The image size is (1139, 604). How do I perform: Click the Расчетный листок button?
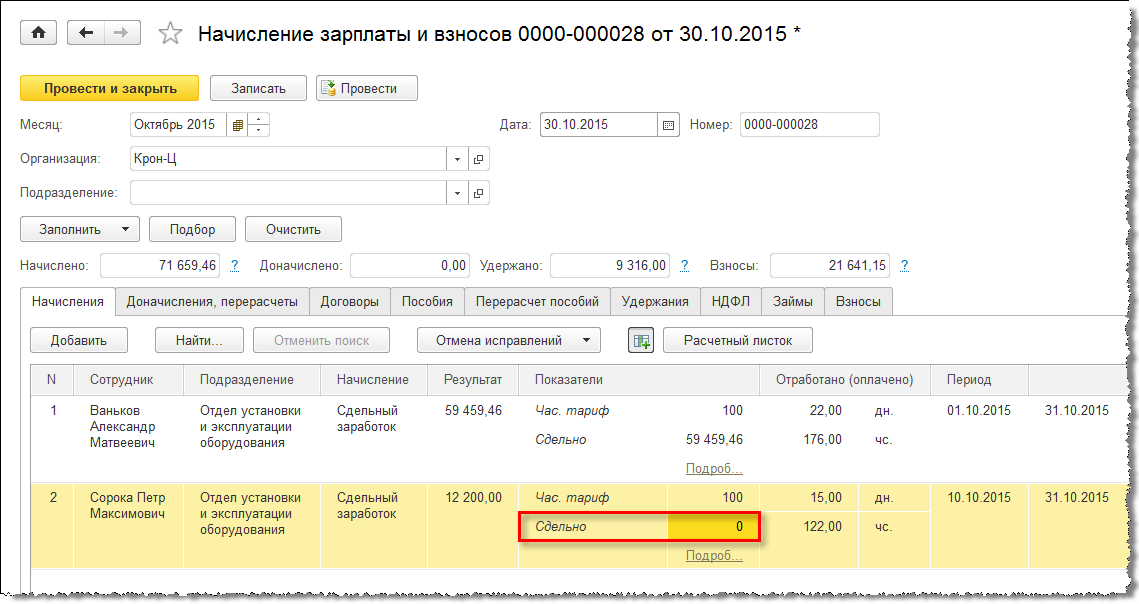point(737,340)
